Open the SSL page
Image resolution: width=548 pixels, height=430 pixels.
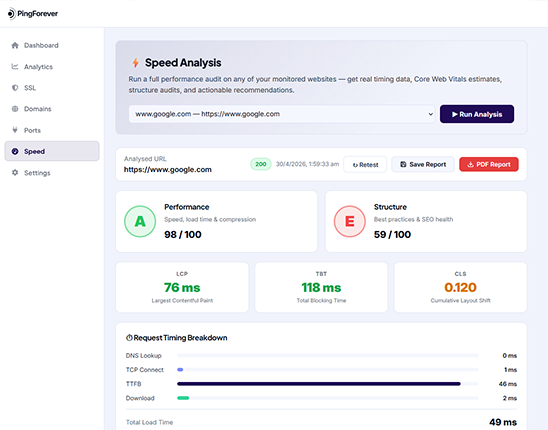(x=52, y=88)
